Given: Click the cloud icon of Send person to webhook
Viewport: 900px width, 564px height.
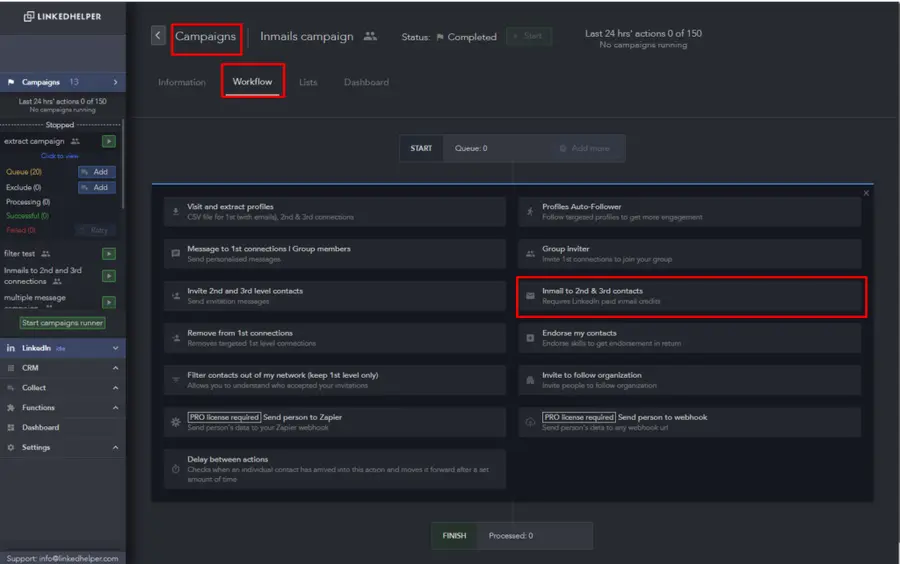Looking at the screenshot, I should tap(530, 422).
